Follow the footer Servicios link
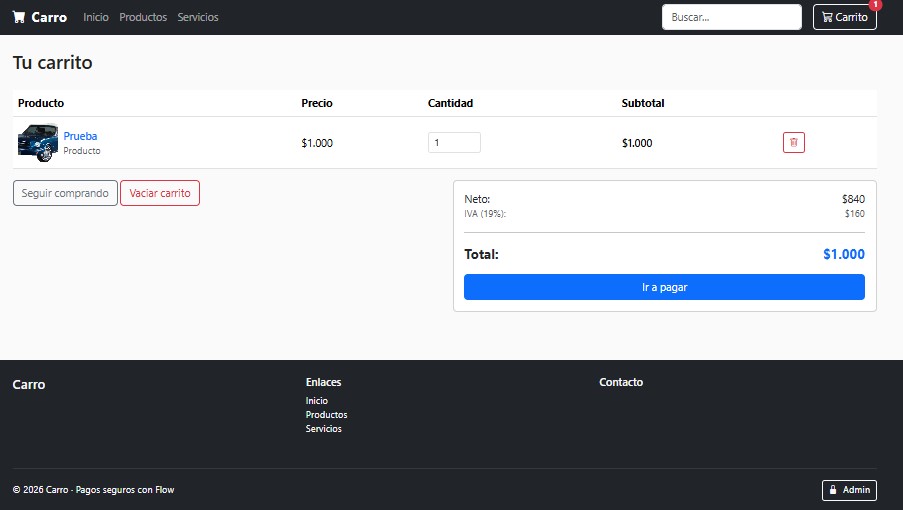 (x=323, y=429)
